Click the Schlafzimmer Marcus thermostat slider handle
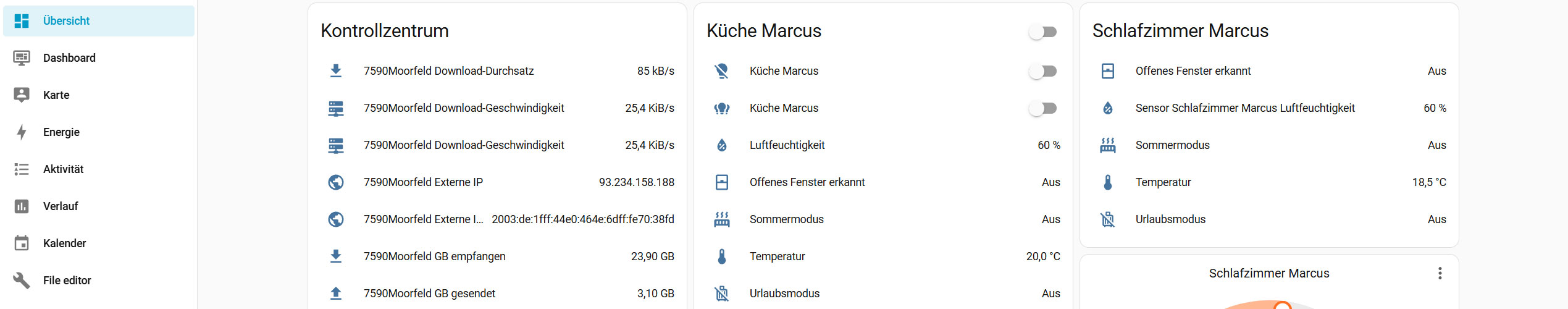Image resolution: width=1568 pixels, height=309 pixels. pos(1283,306)
